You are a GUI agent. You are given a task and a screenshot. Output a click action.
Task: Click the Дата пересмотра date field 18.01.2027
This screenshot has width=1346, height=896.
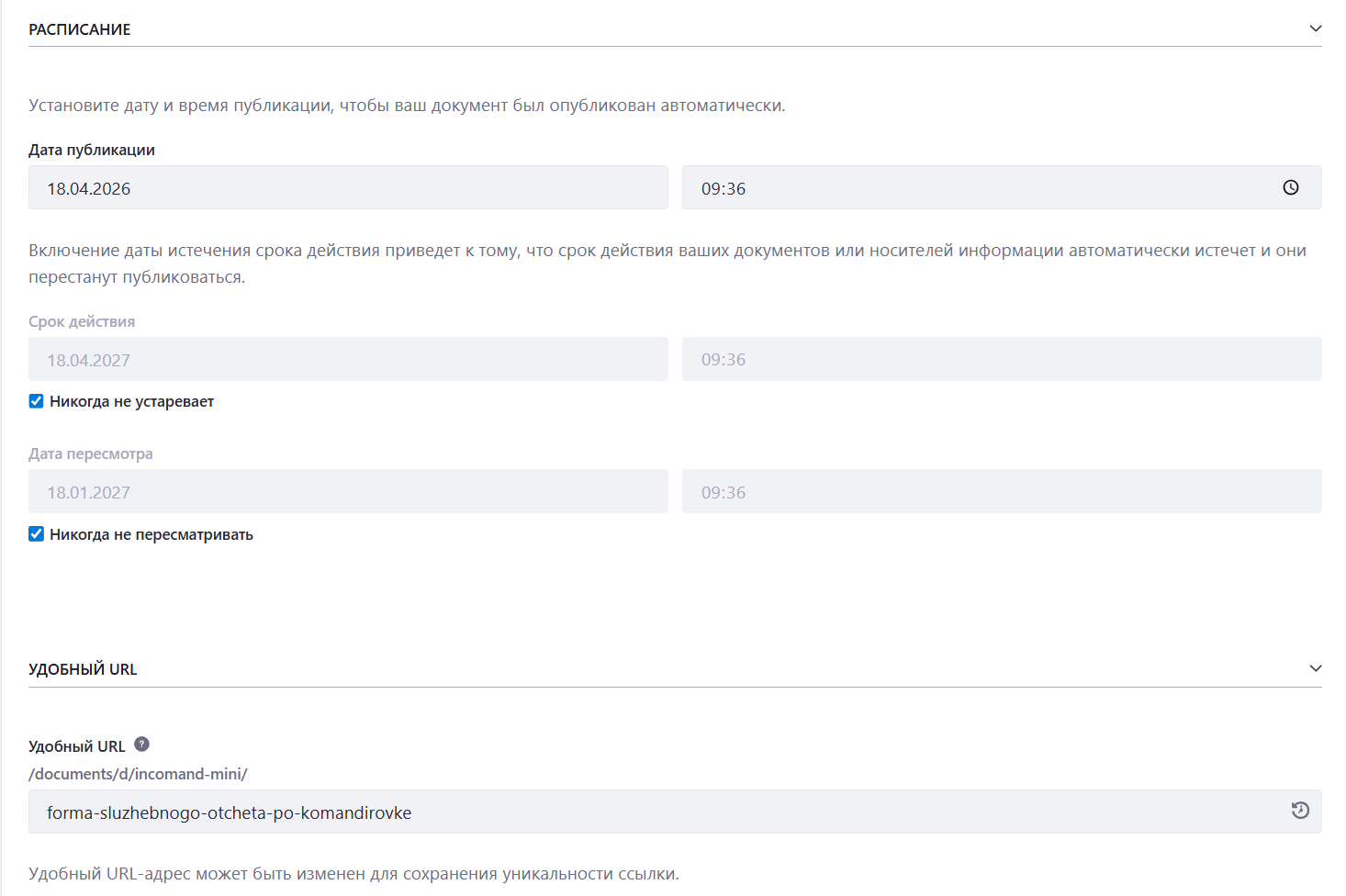pyautogui.click(x=348, y=492)
